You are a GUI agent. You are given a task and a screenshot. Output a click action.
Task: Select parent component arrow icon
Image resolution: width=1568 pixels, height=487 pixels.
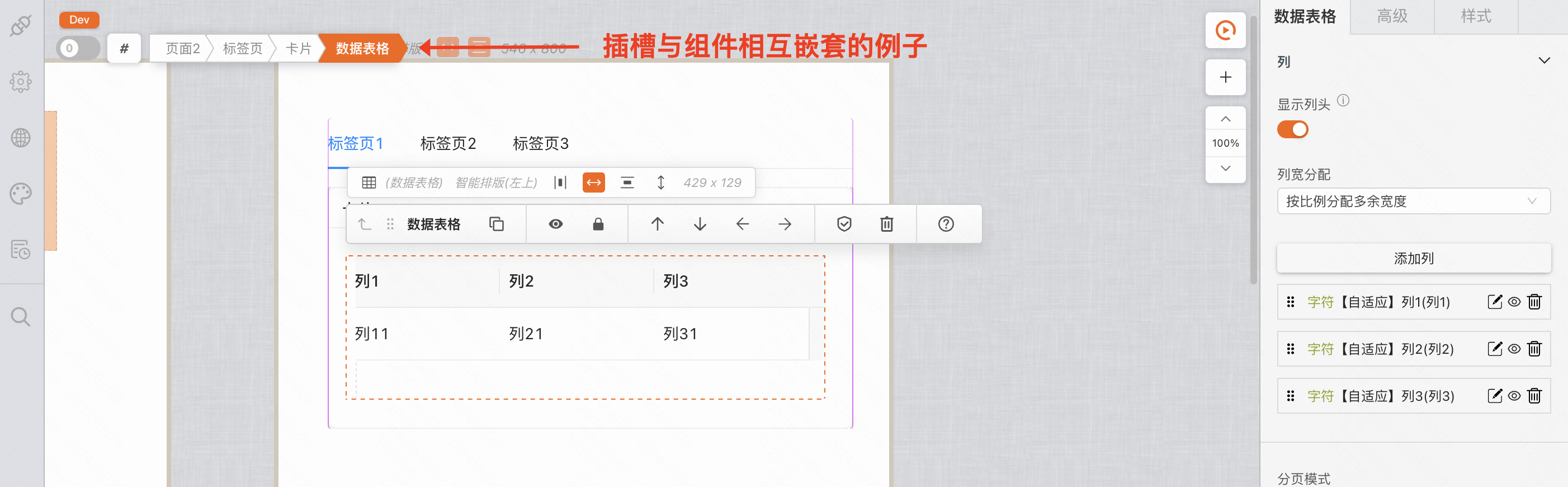pyautogui.click(x=365, y=224)
